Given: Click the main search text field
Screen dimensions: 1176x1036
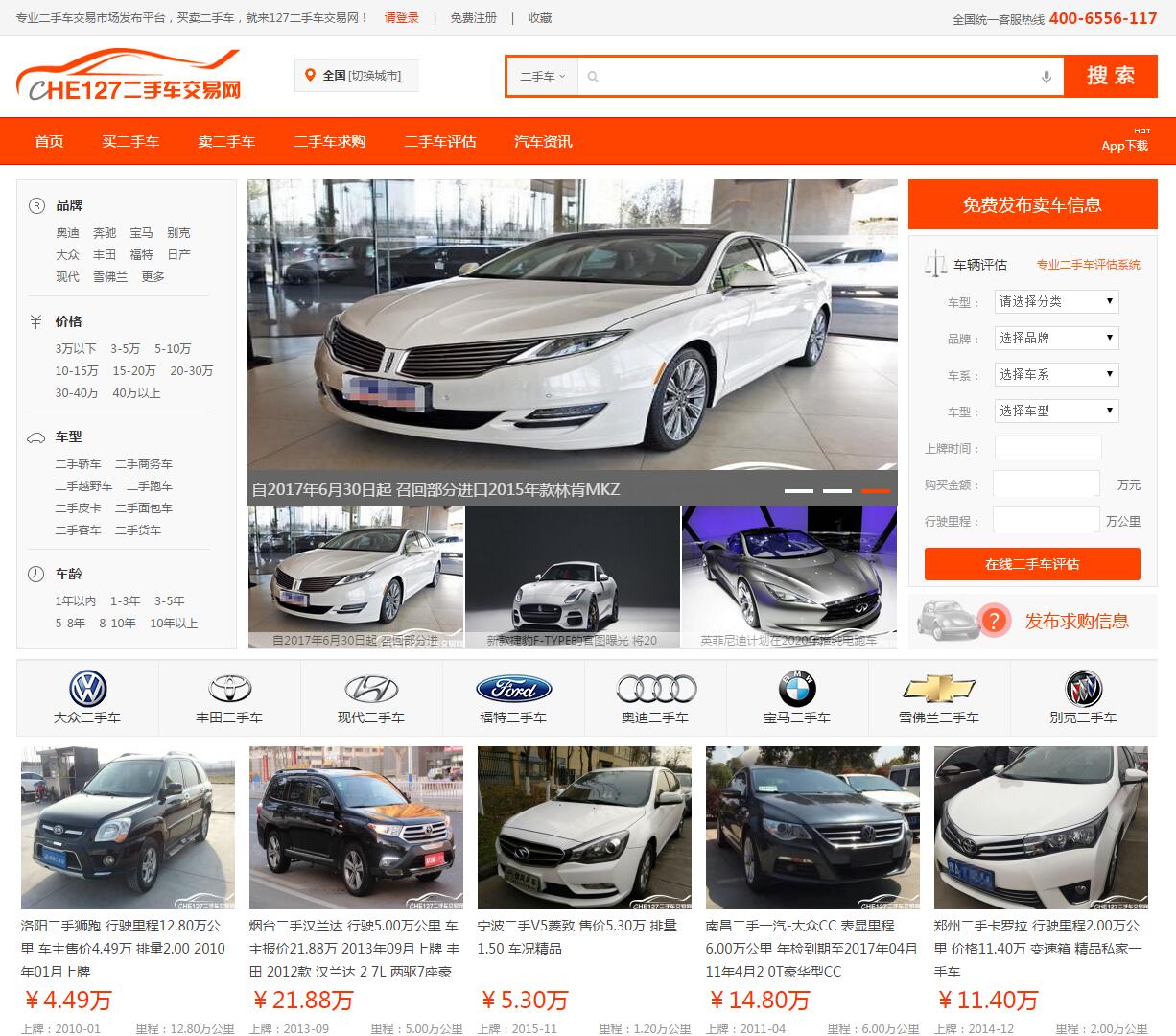Looking at the screenshot, I should click(x=820, y=77).
